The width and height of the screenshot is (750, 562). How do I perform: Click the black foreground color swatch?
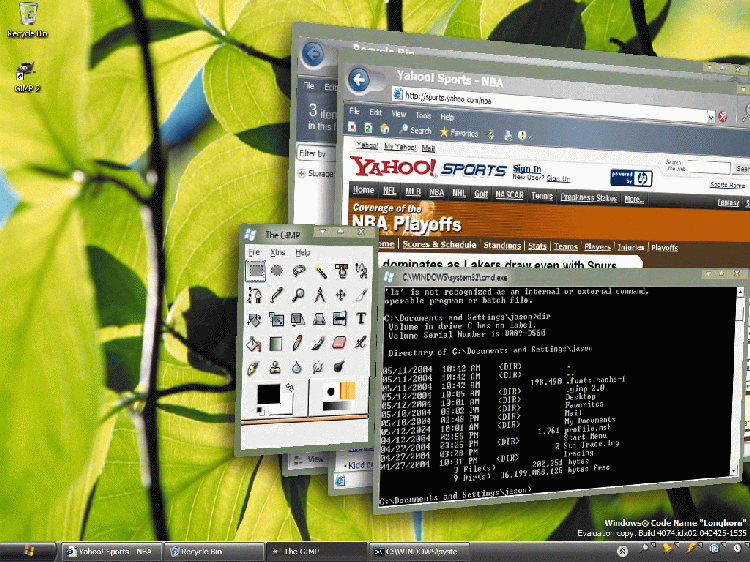tap(268, 395)
